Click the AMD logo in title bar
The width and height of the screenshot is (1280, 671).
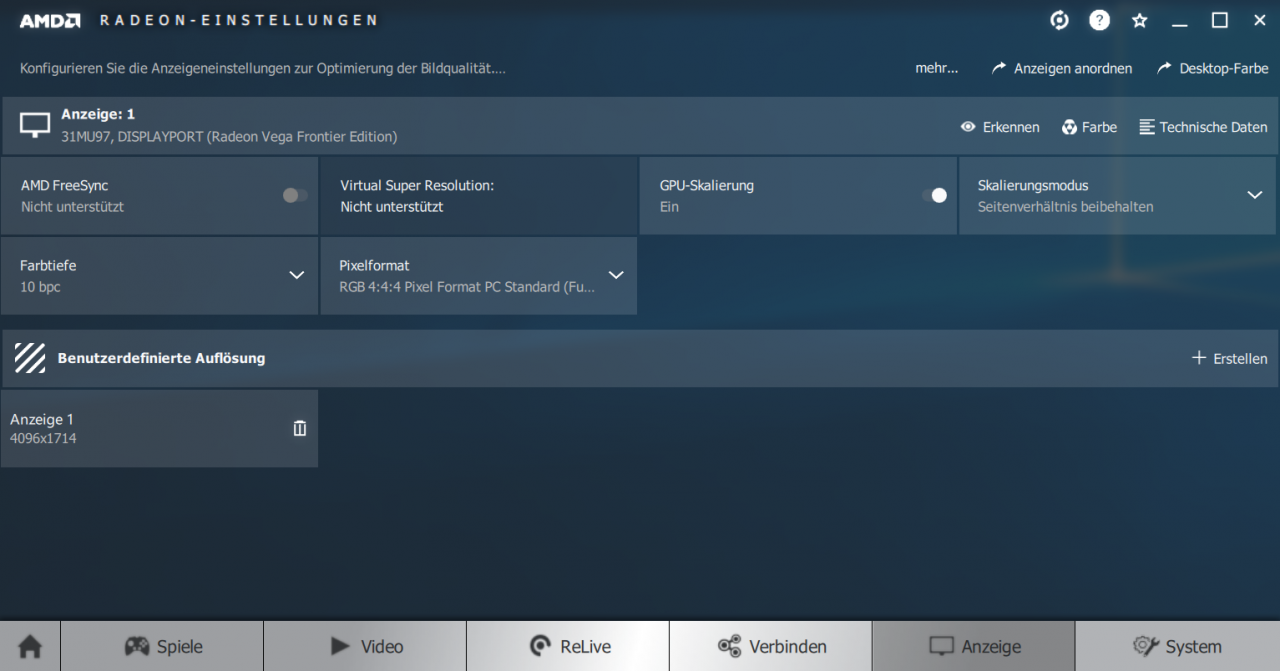(50, 20)
